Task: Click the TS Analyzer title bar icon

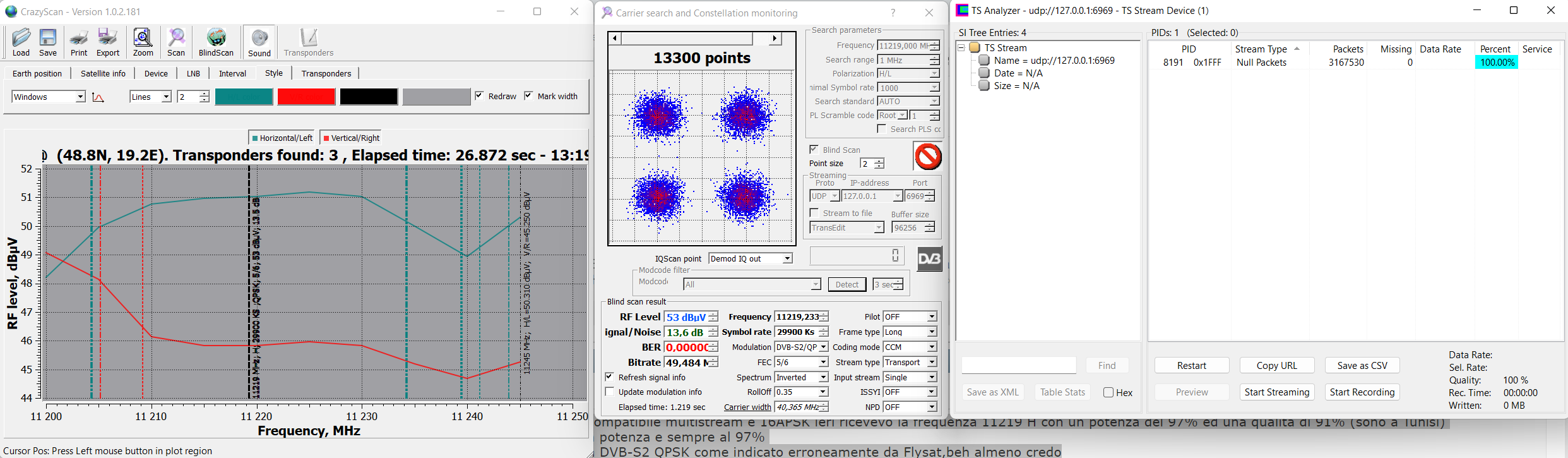Action: pyautogui.click(x=962, y=10)
